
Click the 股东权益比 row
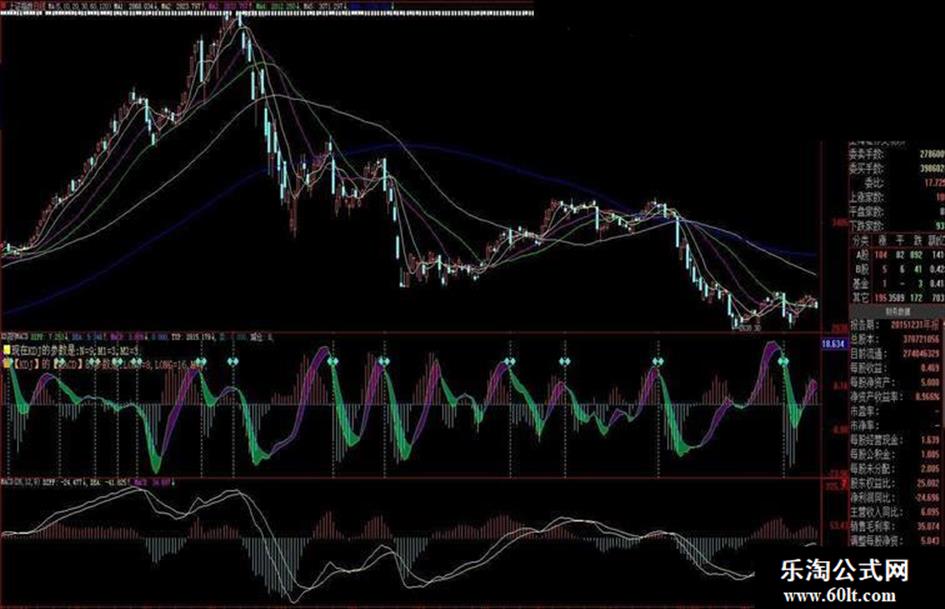[897, 483]
